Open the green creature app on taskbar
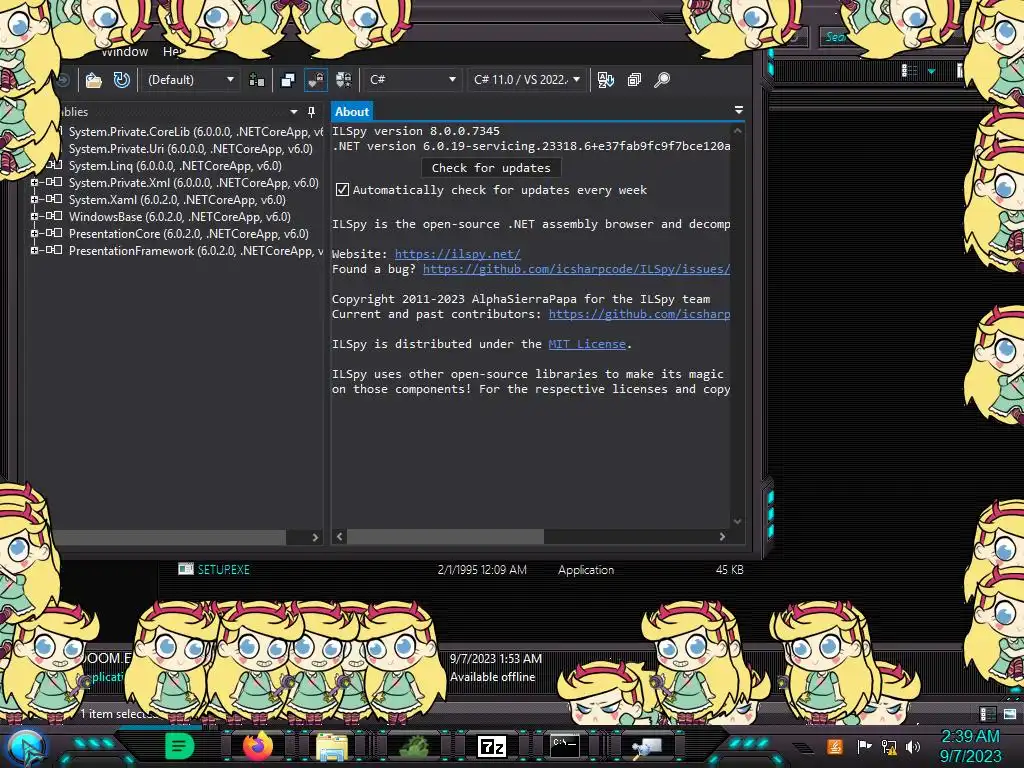 (x=413, y=746)
